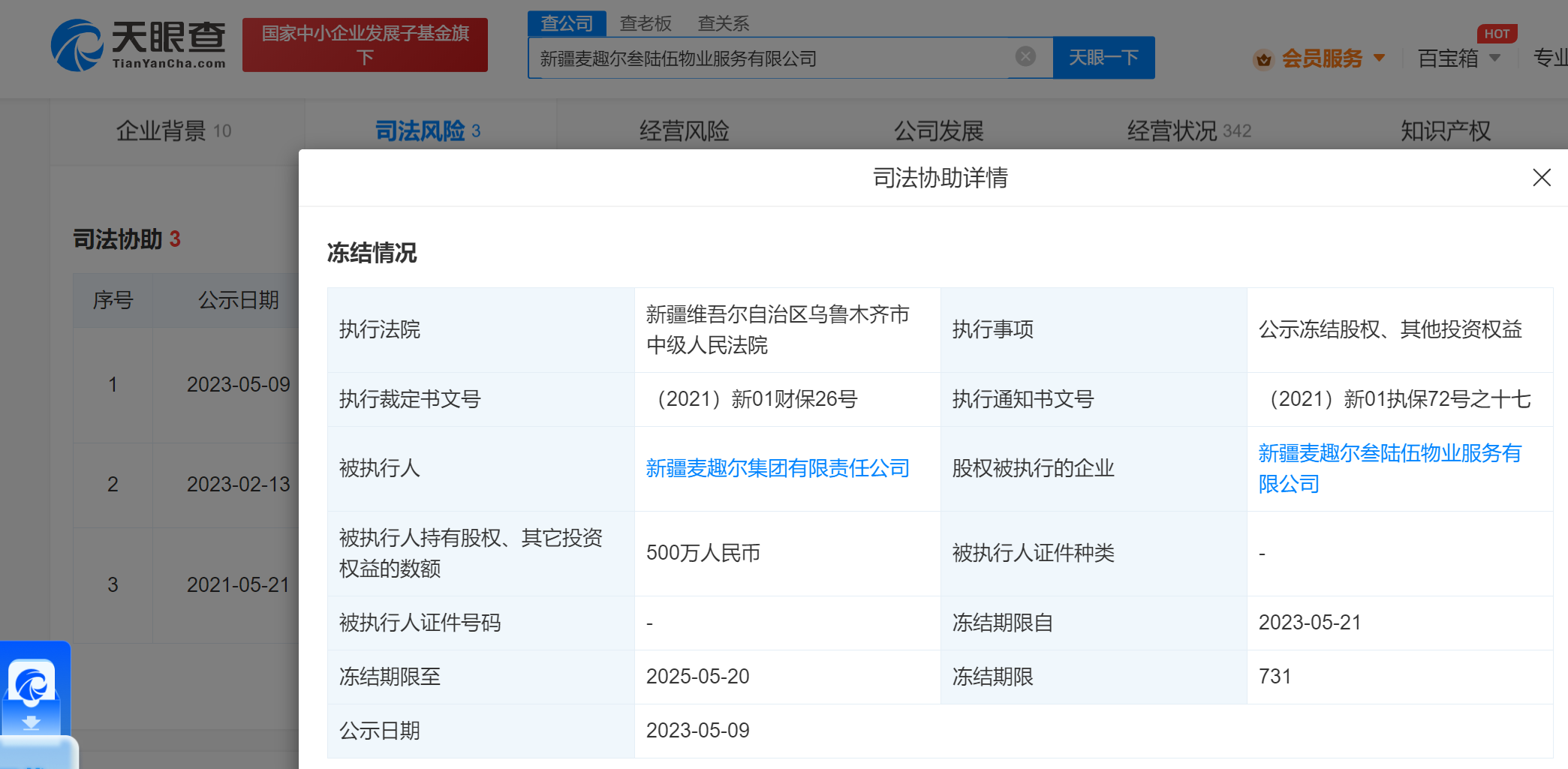Open 新疆麦趣尔叁陆伍物业服务有限公司 link in table
The image size is (1568, 769).
pos(1389,468)
